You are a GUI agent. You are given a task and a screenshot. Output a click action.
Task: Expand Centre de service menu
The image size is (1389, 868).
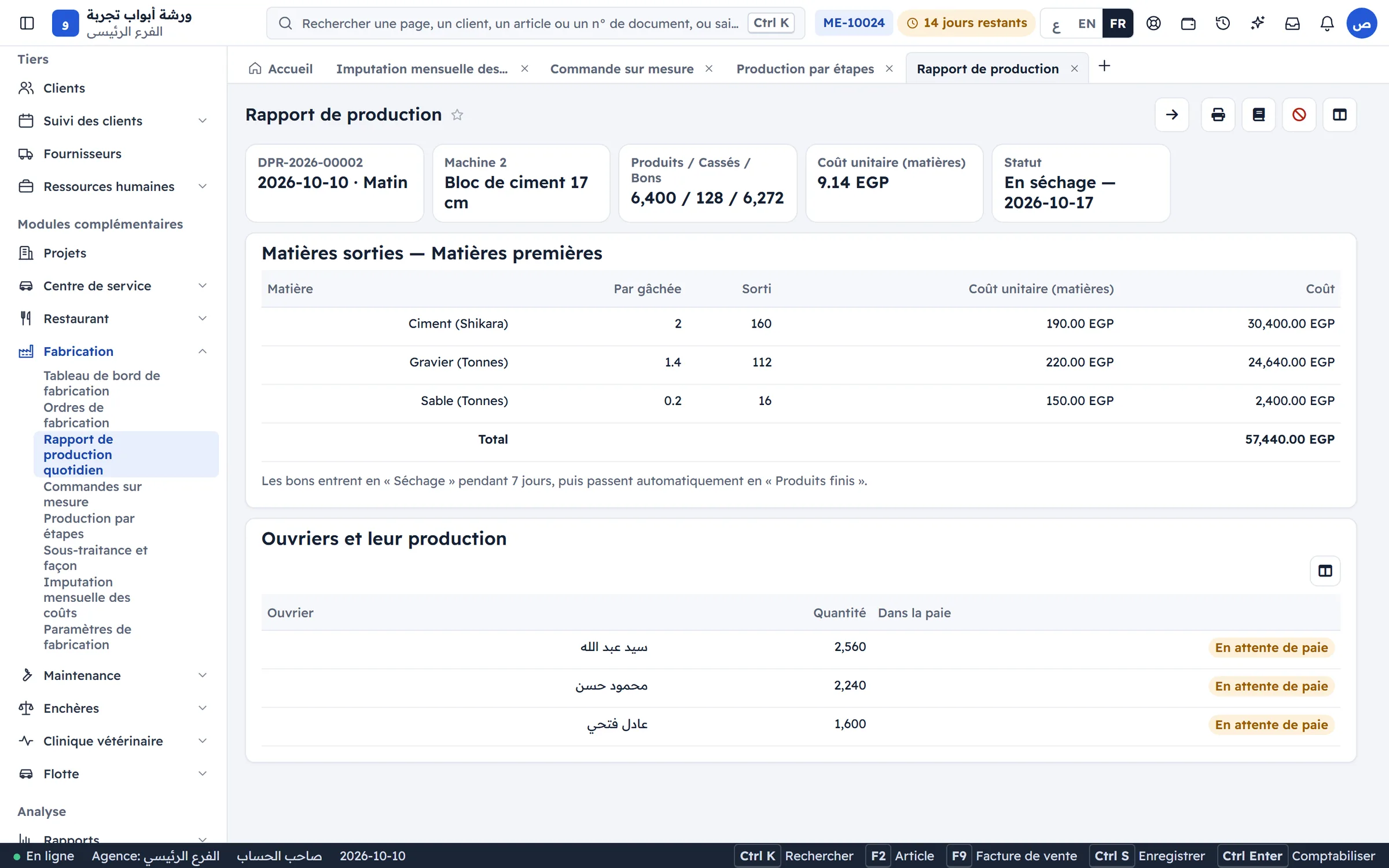(x=113, y=286)
